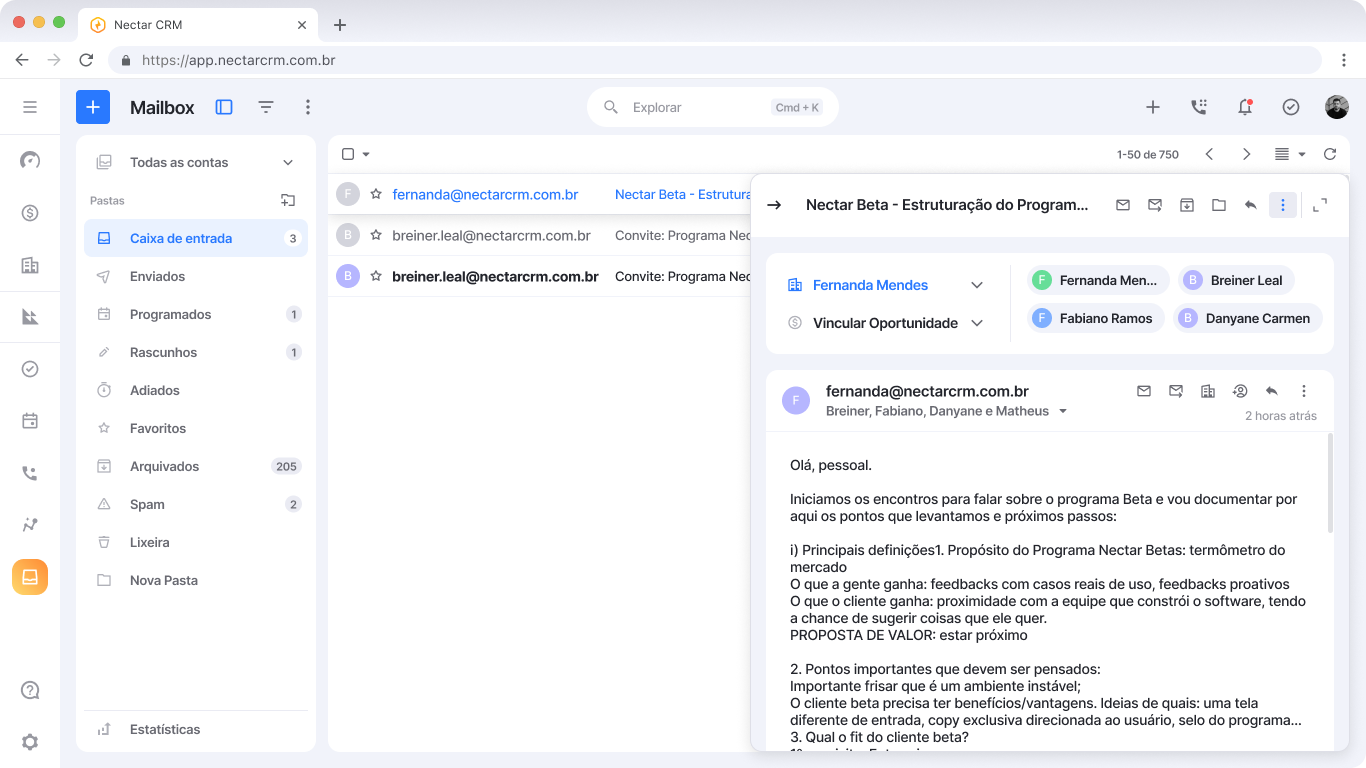The width and height of the screenshot is (1366, 768).
Task: Archive the thread from the panel header
Action: click(1187, 205)
